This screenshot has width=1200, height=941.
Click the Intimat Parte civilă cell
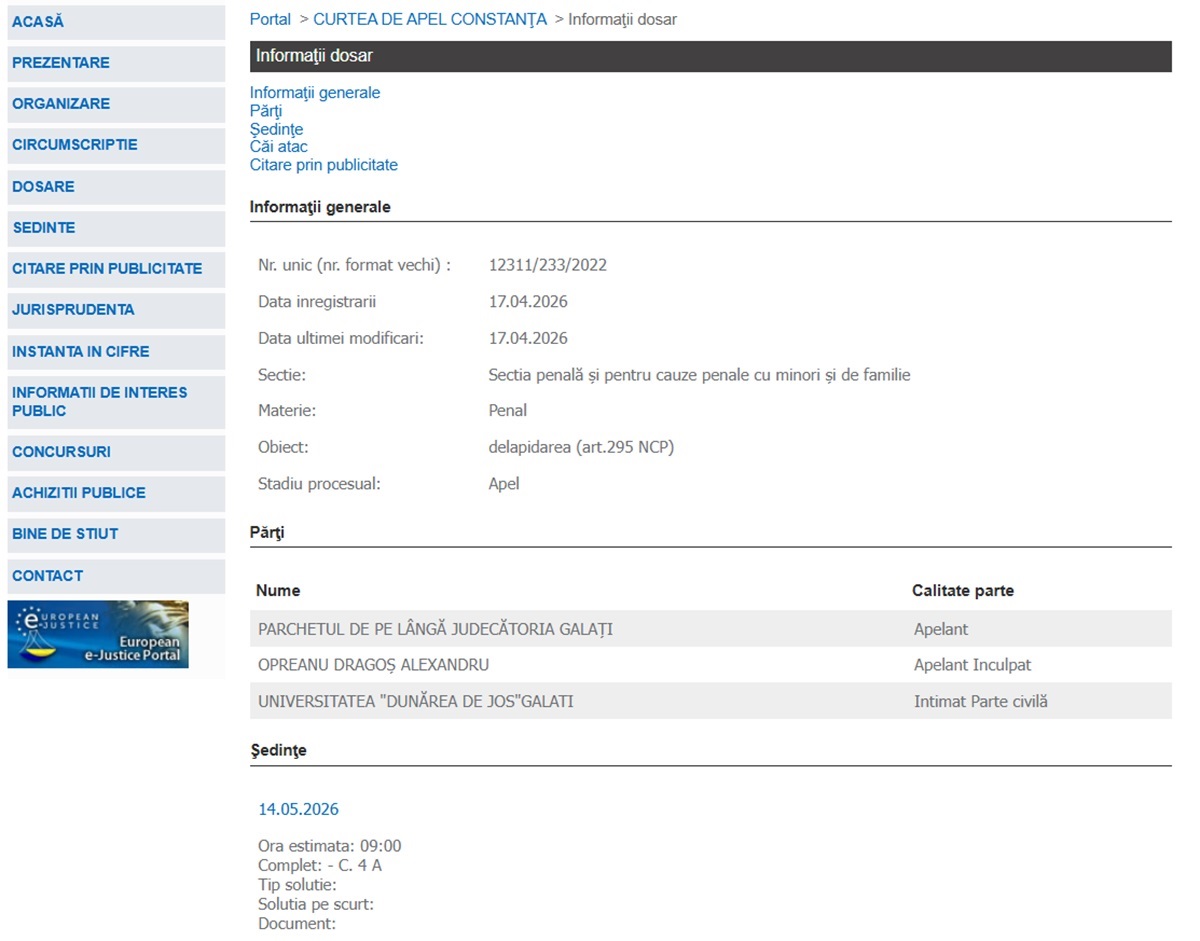[981, 702]
